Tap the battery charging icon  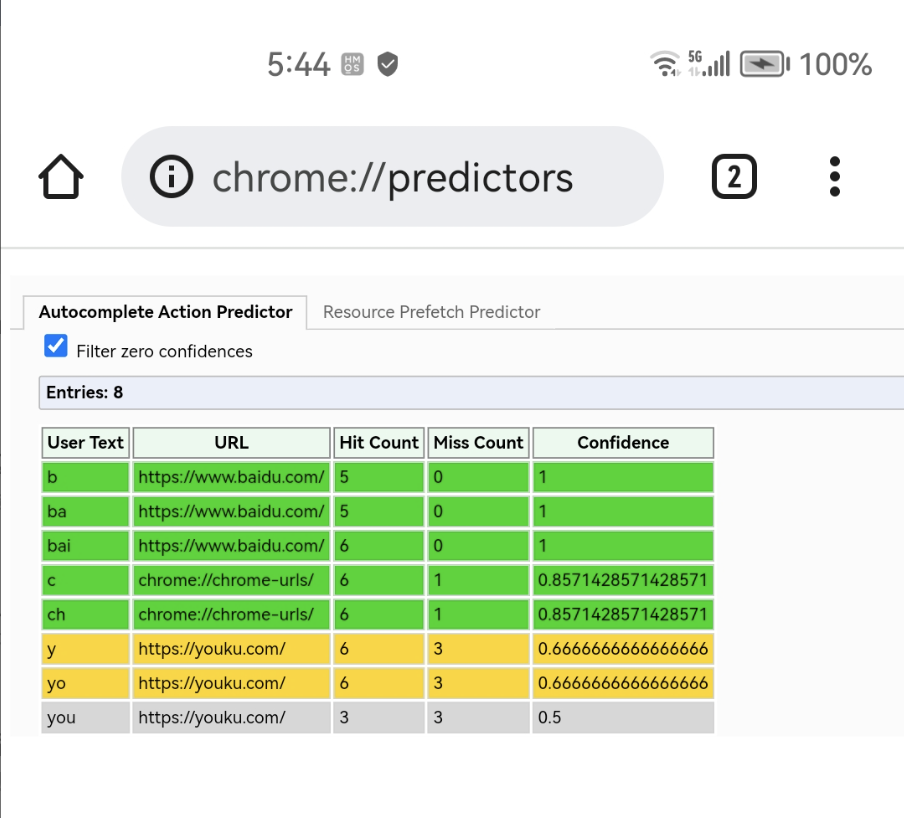click(764, 63)
